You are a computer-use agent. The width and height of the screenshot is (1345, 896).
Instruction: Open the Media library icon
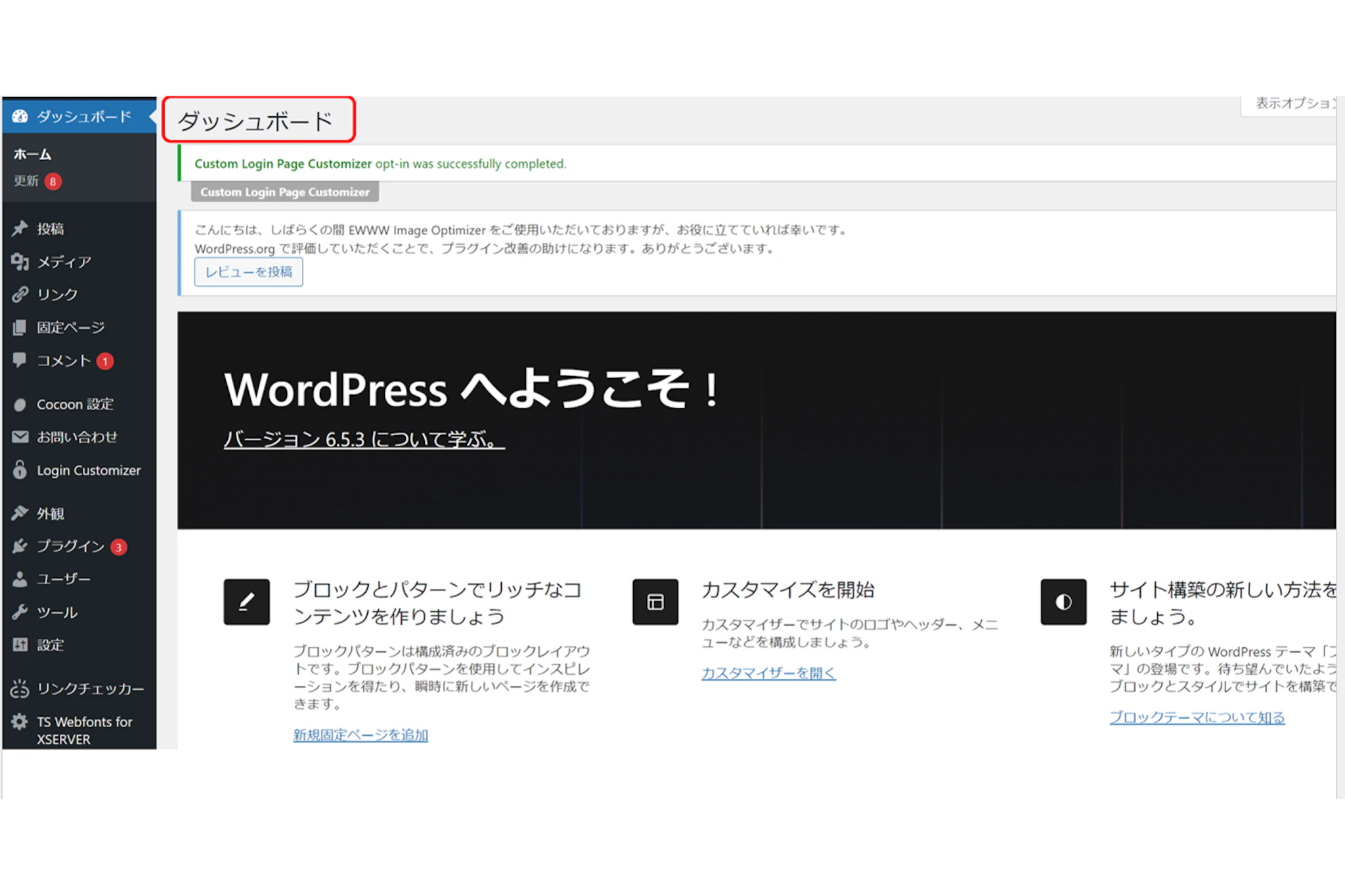click(20, 262)
